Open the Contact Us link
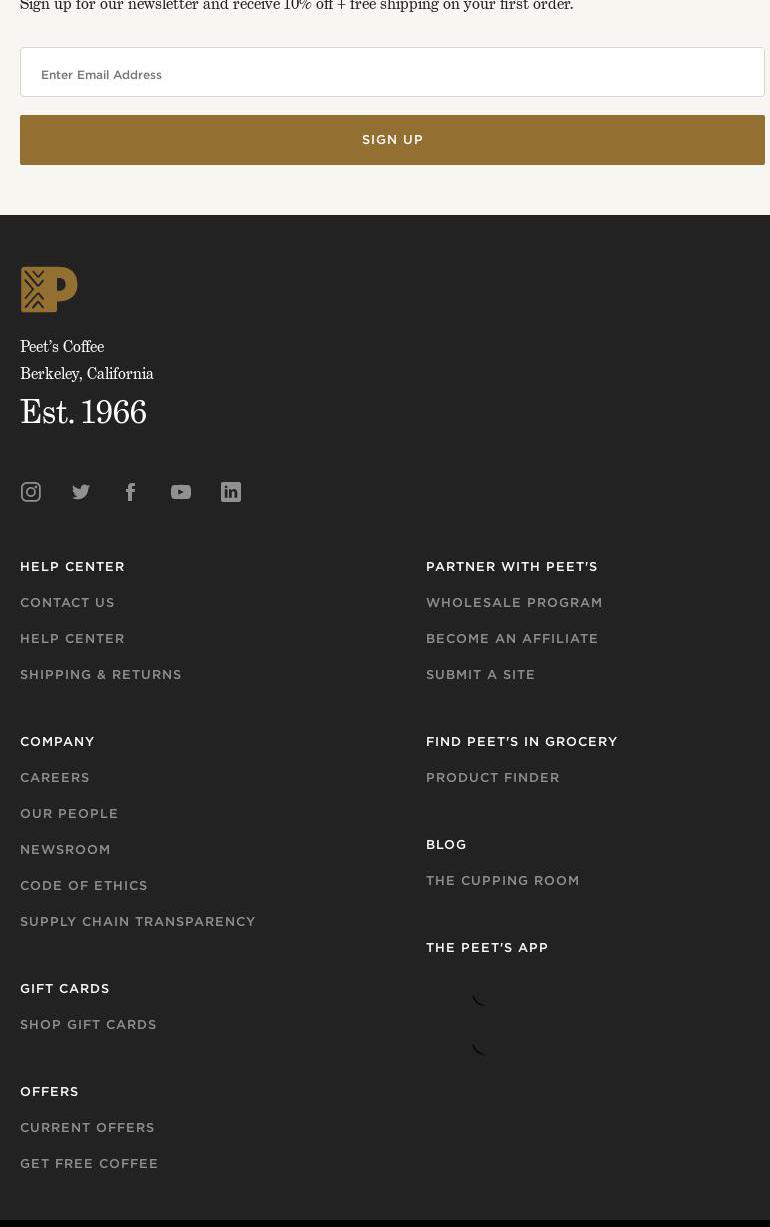Viewport: 770px width, 1227px height. point(67,602)
